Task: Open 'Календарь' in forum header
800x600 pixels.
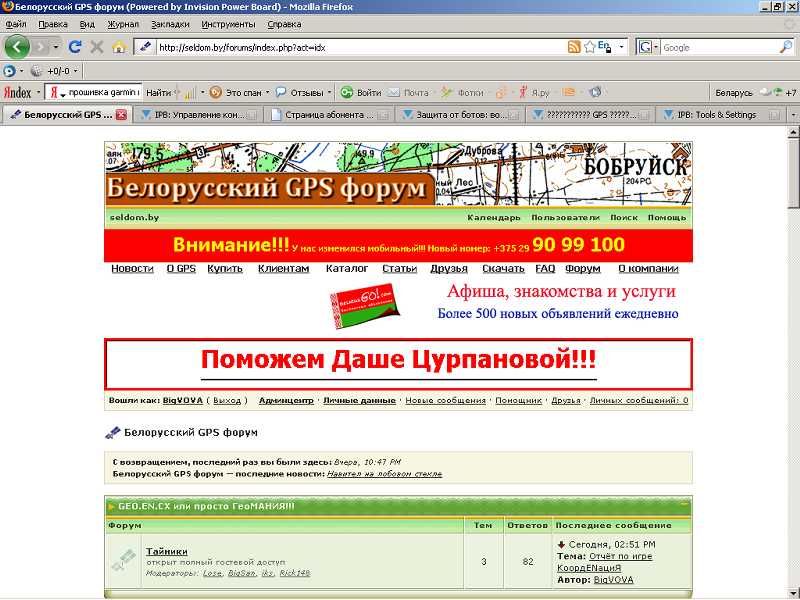Action: point(494,217)
